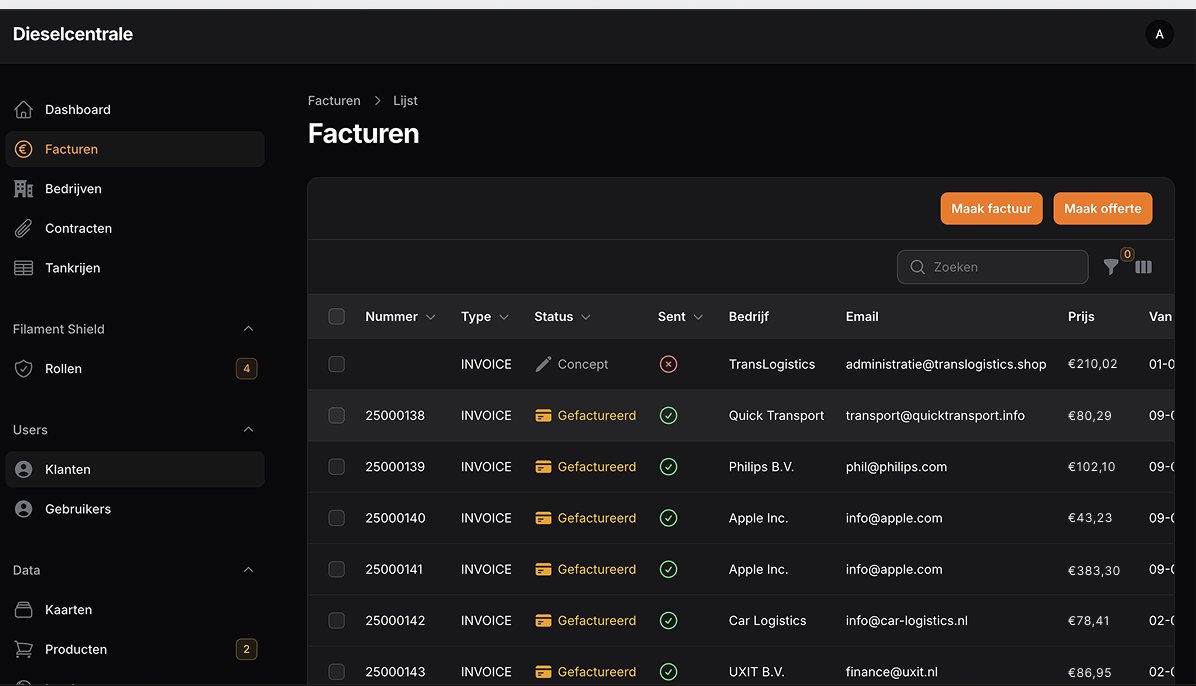This screenshot has height=686, width=1196.
Task: Open the user avatar A menu
Action: [1159, 34]
